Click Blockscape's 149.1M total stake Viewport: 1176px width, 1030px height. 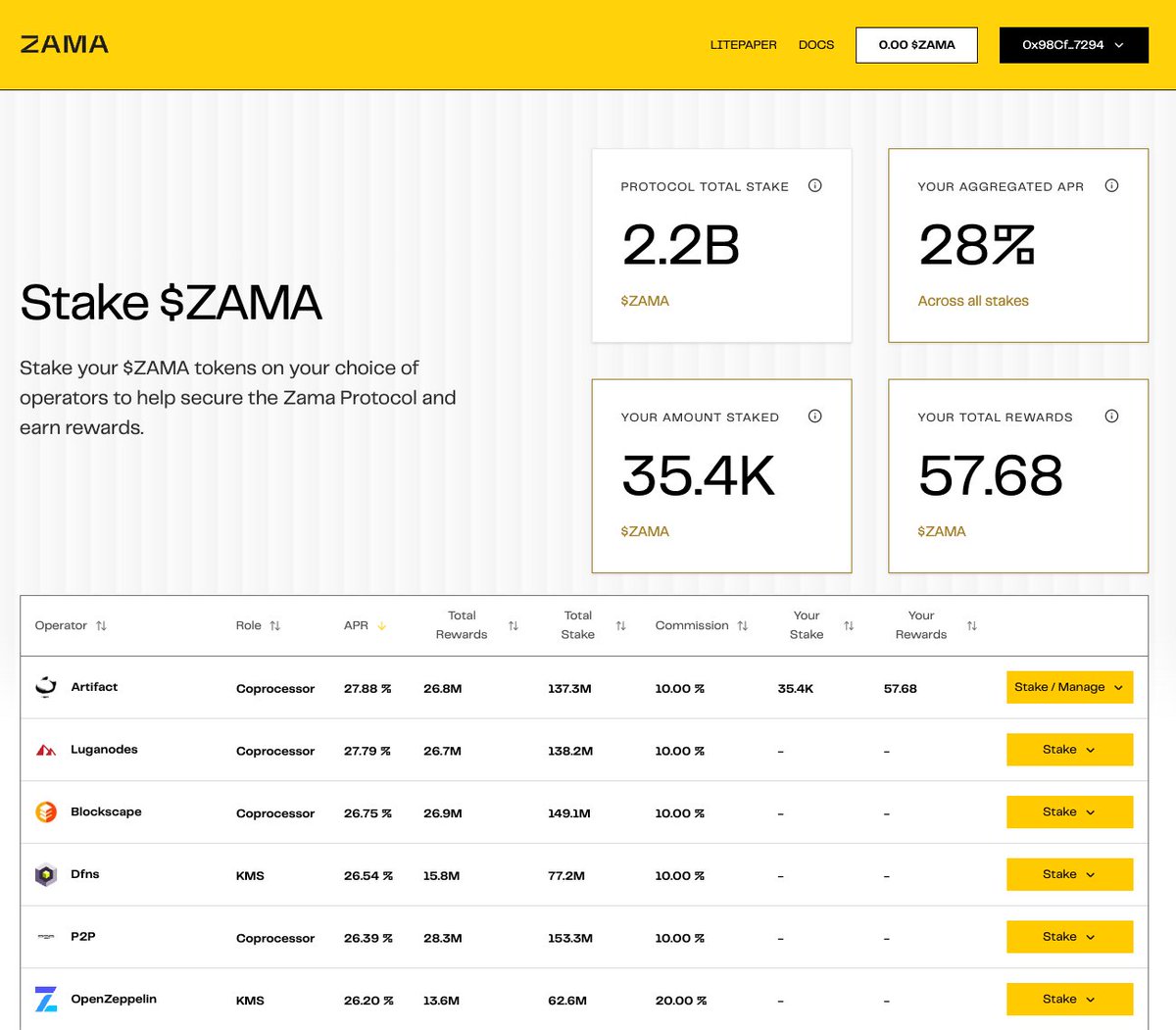point(569,813)
